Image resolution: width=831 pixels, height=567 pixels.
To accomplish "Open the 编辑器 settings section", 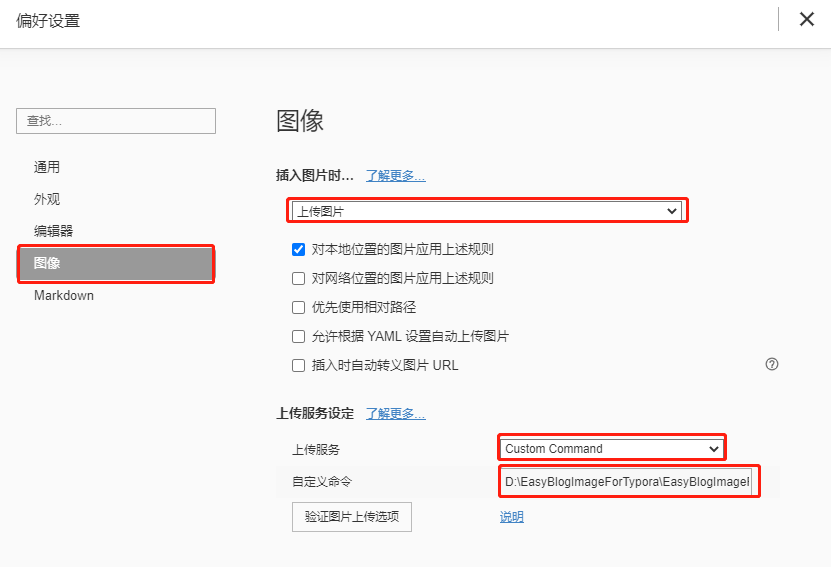I will pyautogui.click(x=53, y=231).
